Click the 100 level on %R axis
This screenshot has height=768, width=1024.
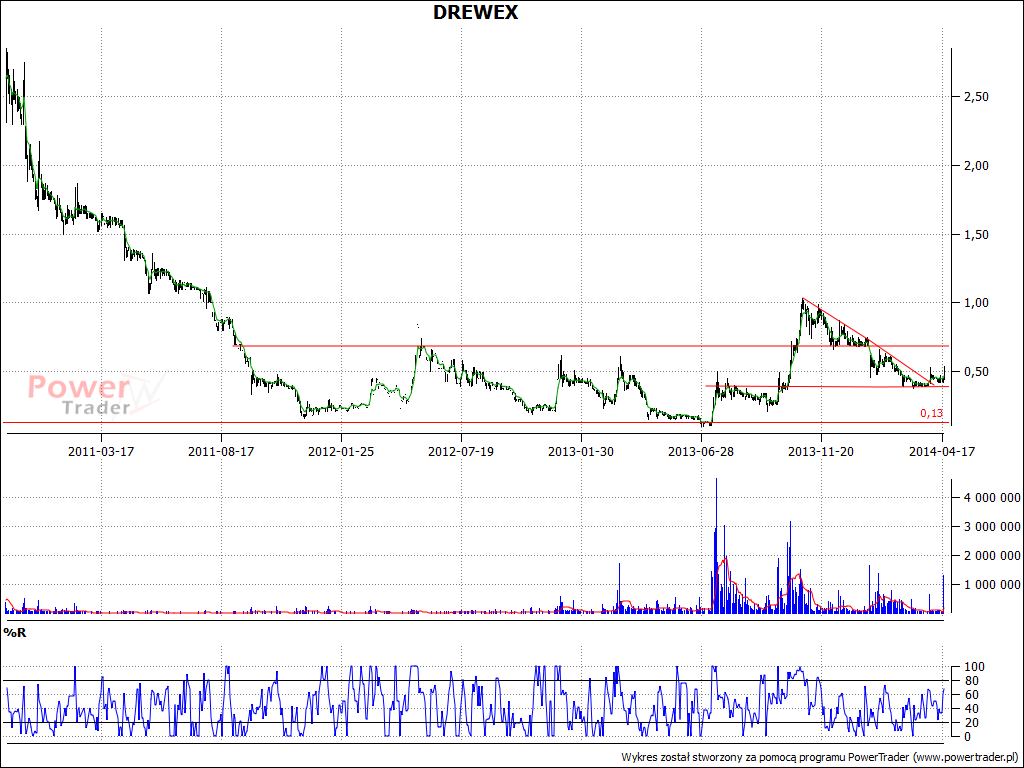pos(974,667)
